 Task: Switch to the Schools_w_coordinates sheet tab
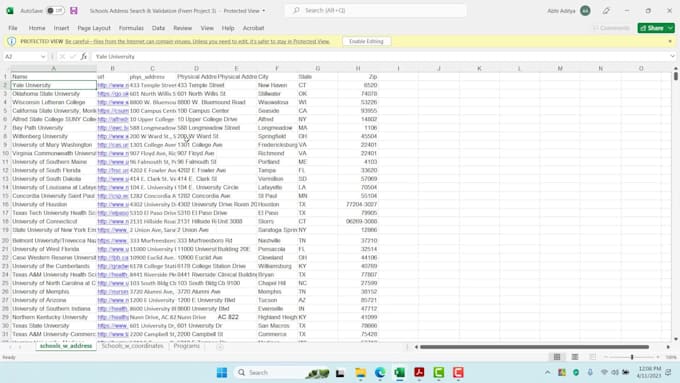132,346
